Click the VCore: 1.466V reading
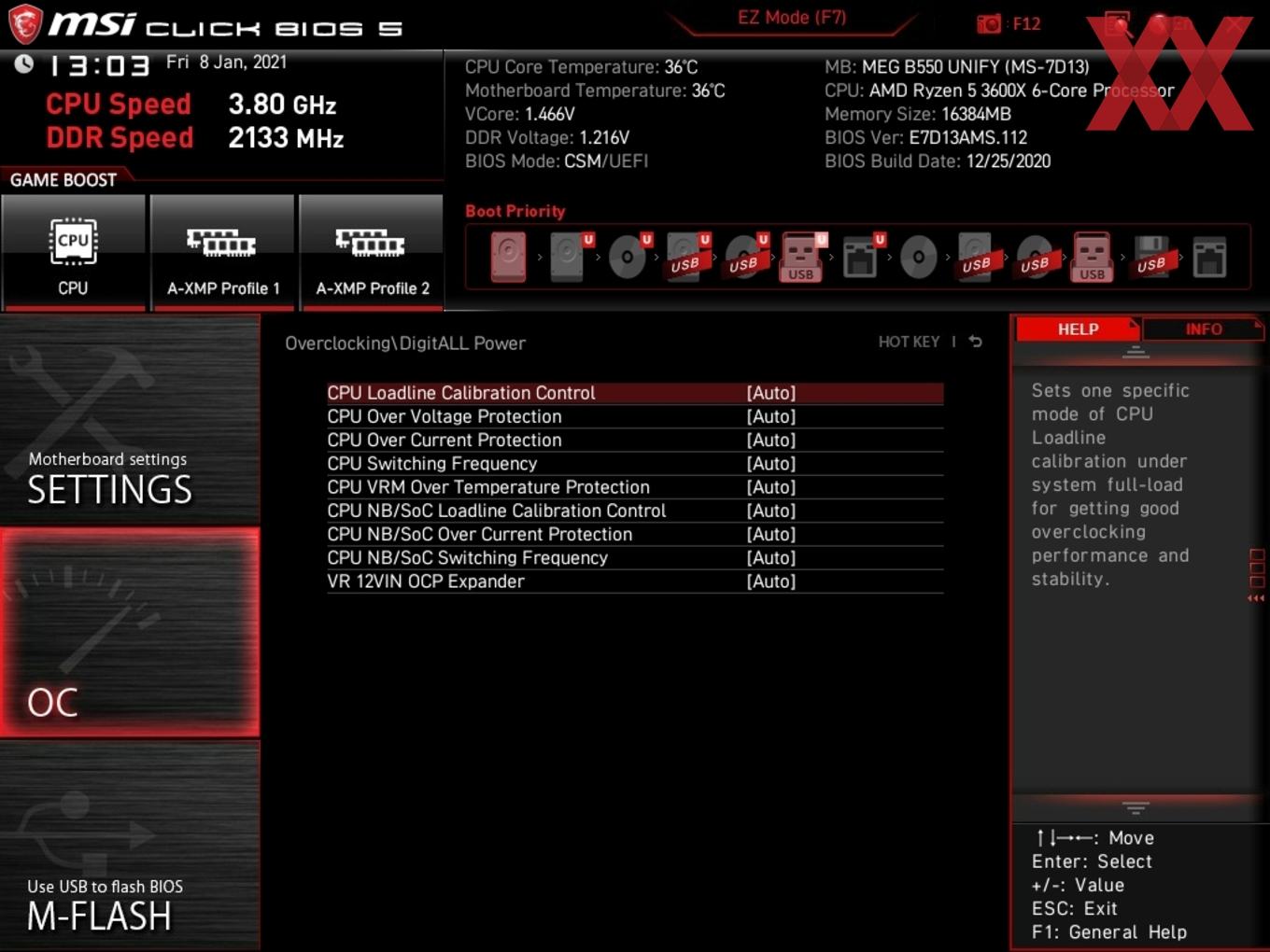Screen dimensions: 1270x952 [x=520, y=114]
